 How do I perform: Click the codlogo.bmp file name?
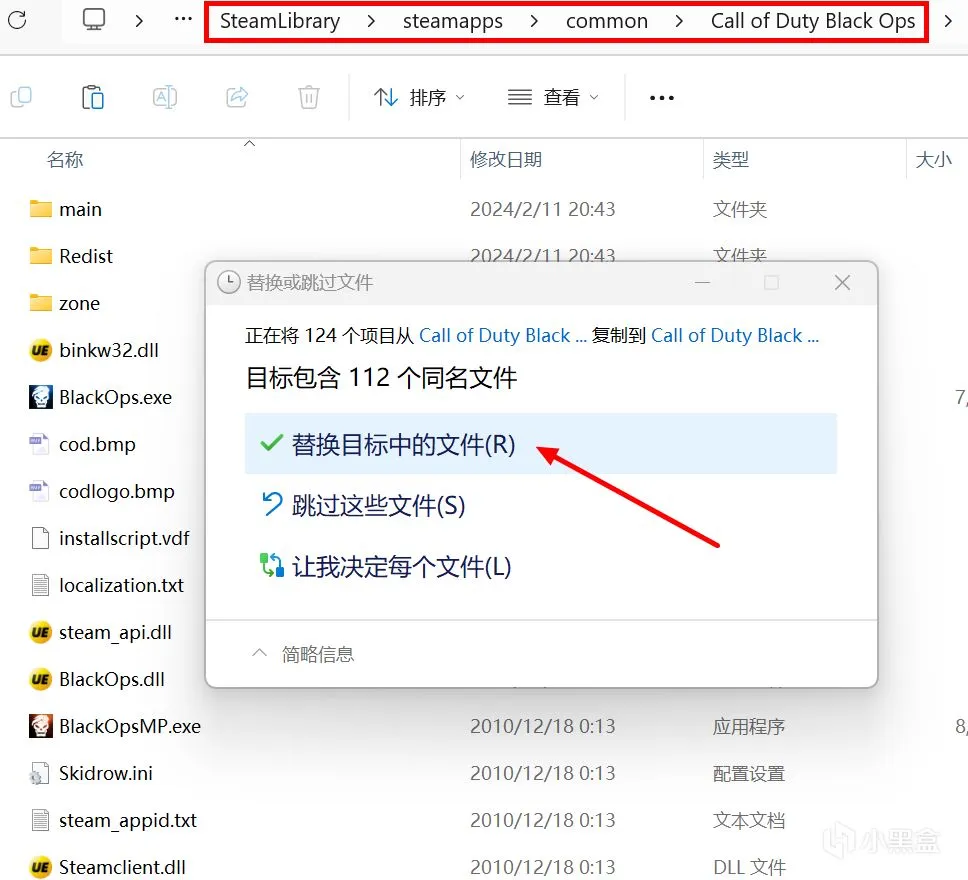(x=117, y=492)
